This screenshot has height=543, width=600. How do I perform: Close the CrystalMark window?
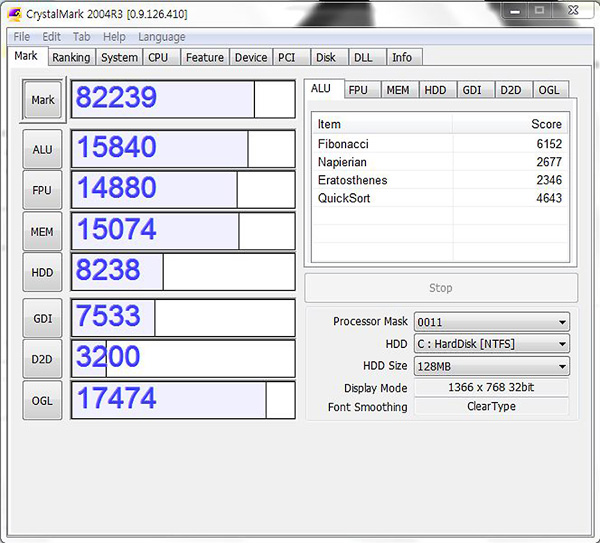coord(572,11)
